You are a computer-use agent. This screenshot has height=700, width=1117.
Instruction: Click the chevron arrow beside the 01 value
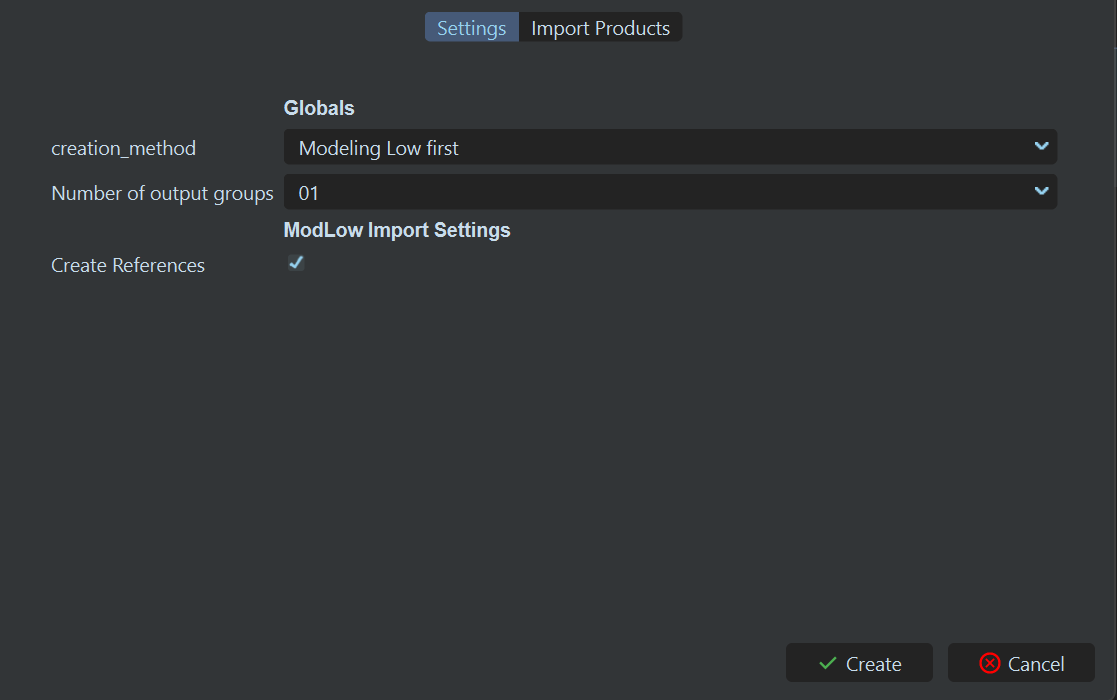(1041, 192)
